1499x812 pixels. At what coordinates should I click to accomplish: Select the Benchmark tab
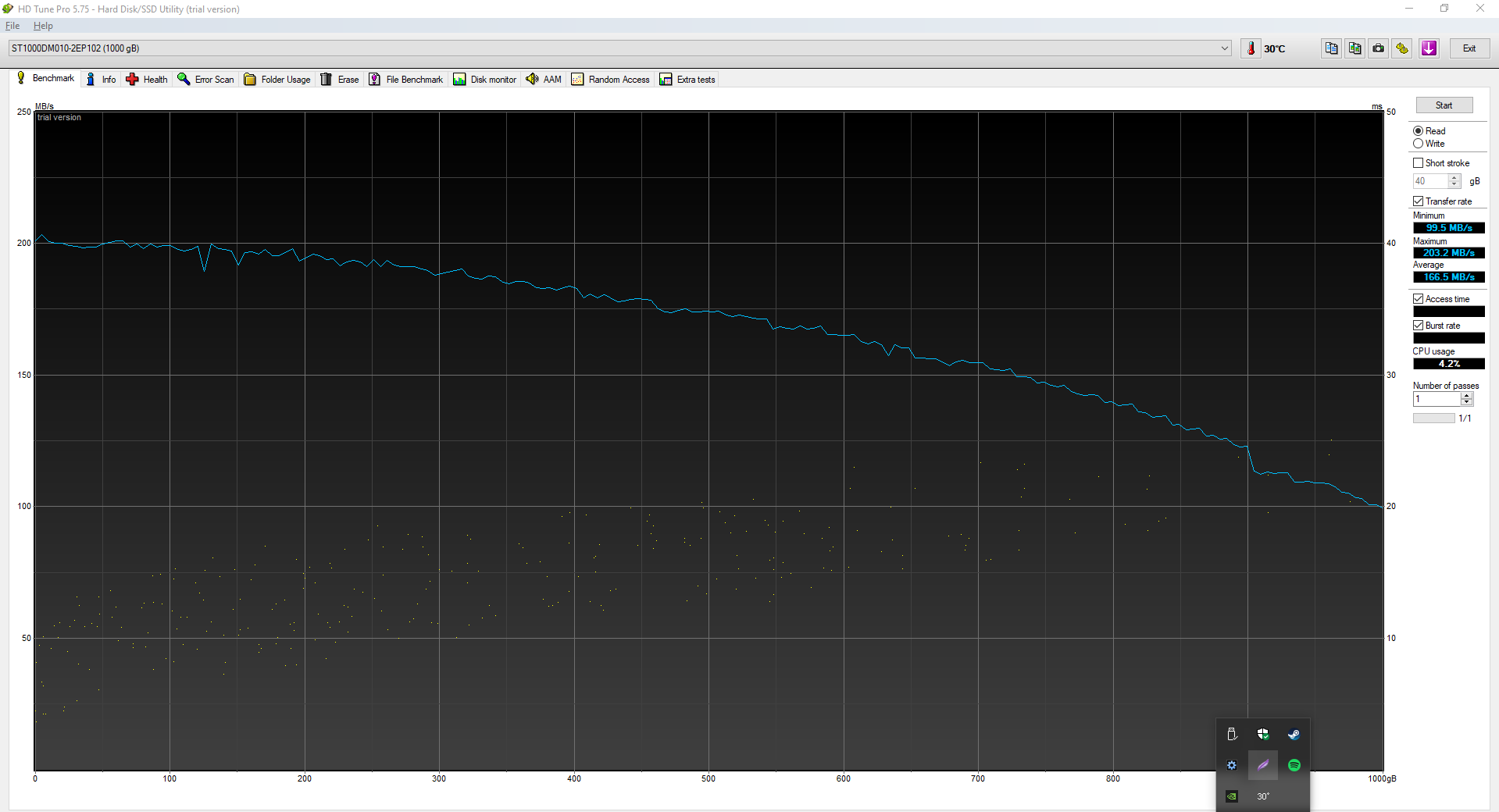pyautogui.click(x=45, y=78)
